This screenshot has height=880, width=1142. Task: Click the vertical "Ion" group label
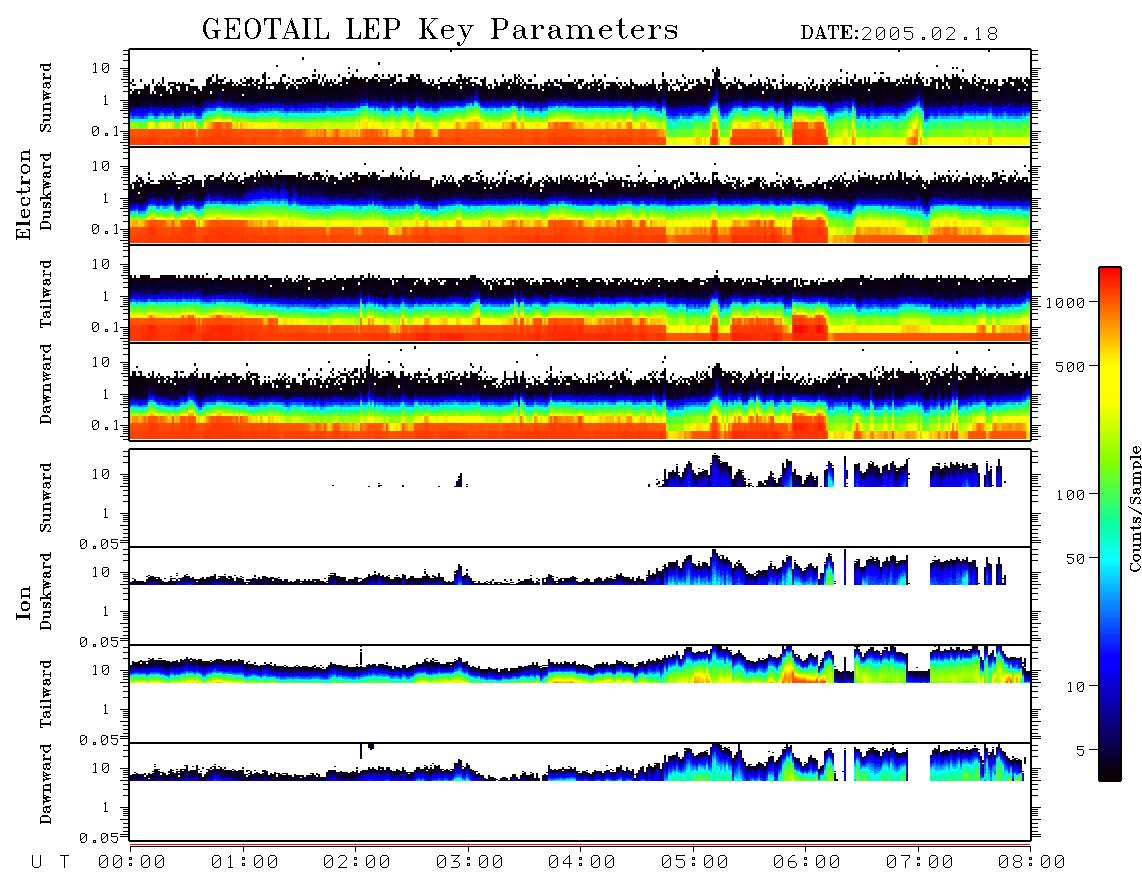pos(23,602)
